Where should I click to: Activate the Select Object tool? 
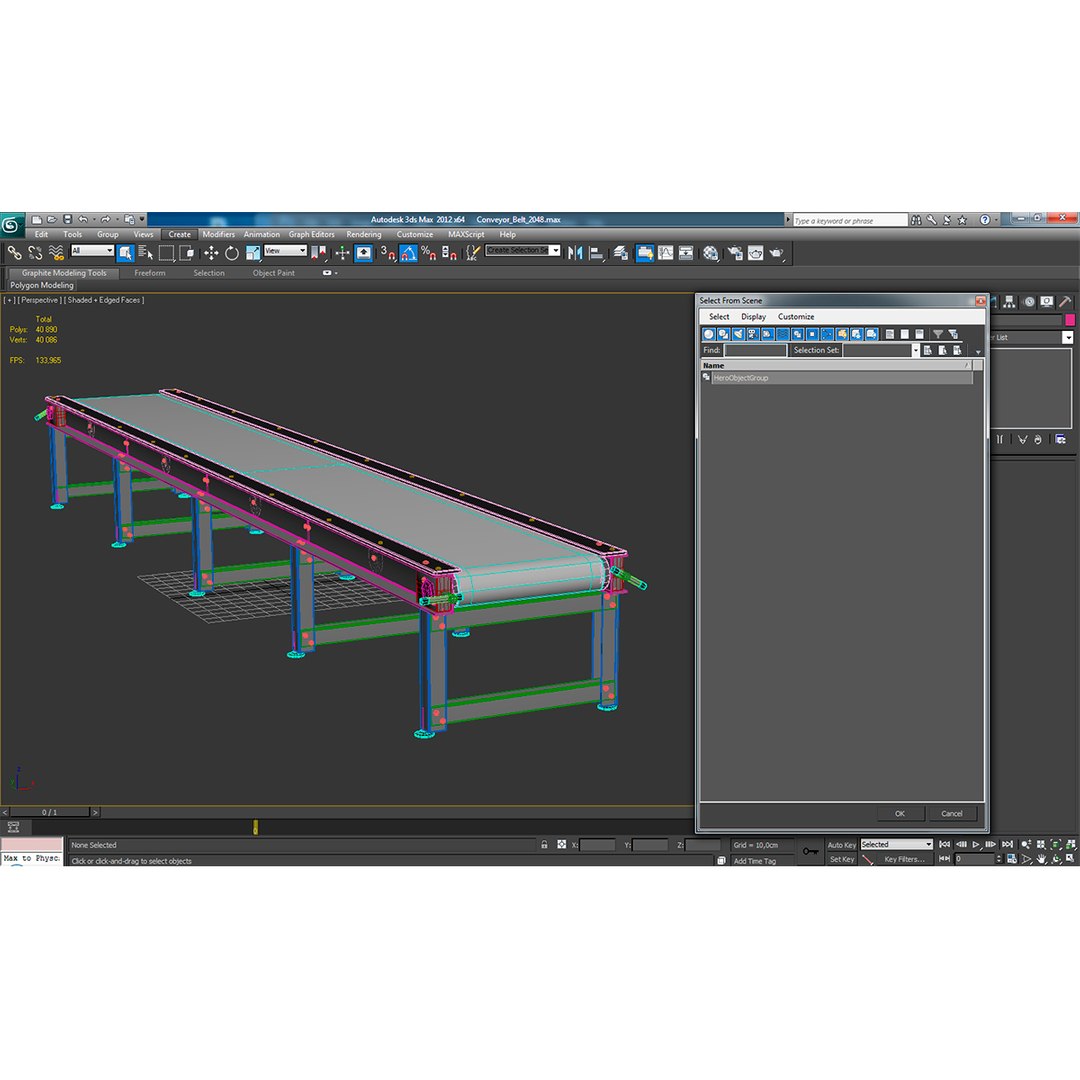[125, 253]
